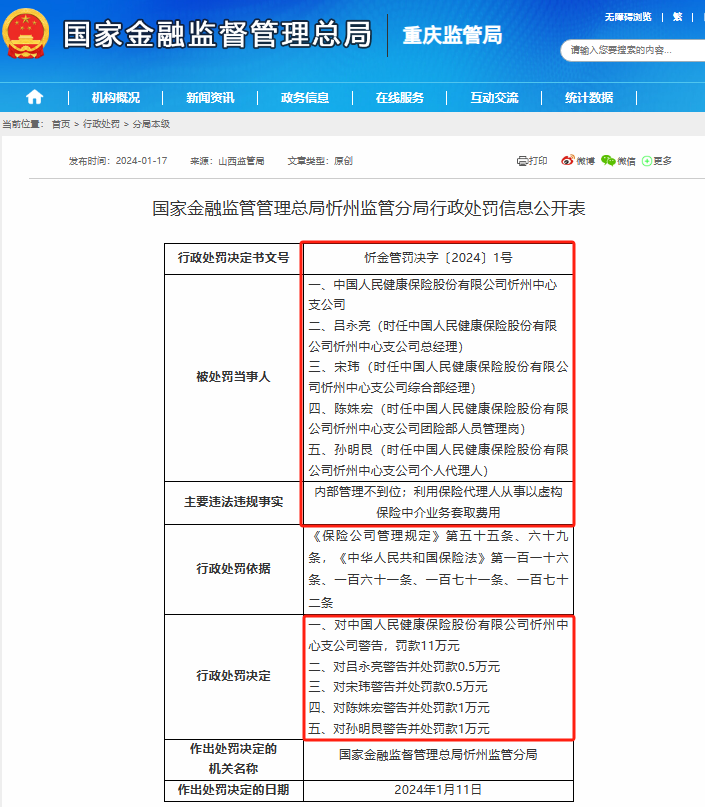This screenshot has width=705, height=807.
Task: Open more sharing options (更多)
Action: pyautogui.click(x=657, y=161)
